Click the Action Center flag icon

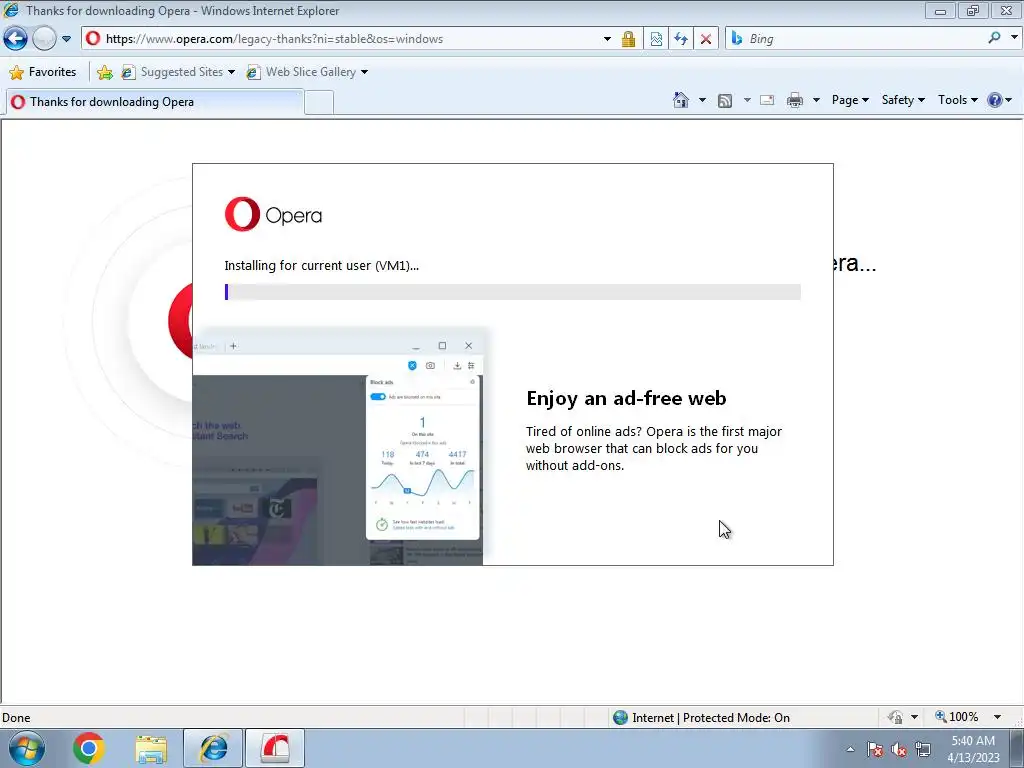tap(875, 749)
